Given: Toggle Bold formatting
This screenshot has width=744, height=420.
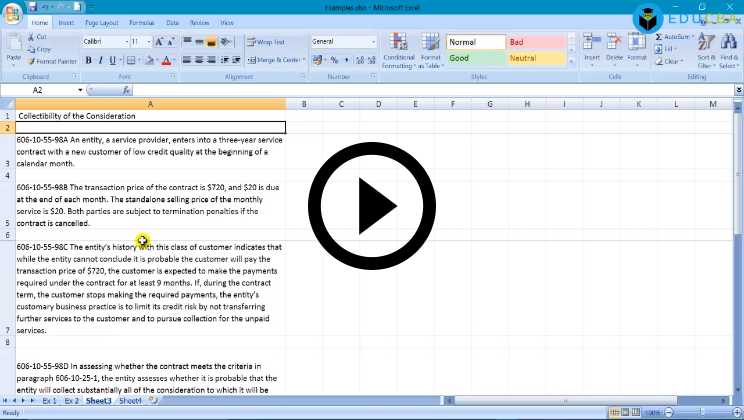Looking at the screenshot, I should click(x=88, y=60).
